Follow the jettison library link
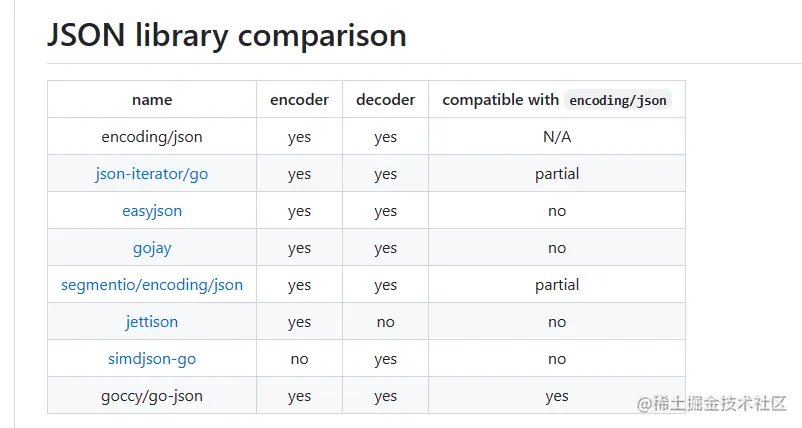The width and height of the screenshot is (802, 428). point(152,322)
